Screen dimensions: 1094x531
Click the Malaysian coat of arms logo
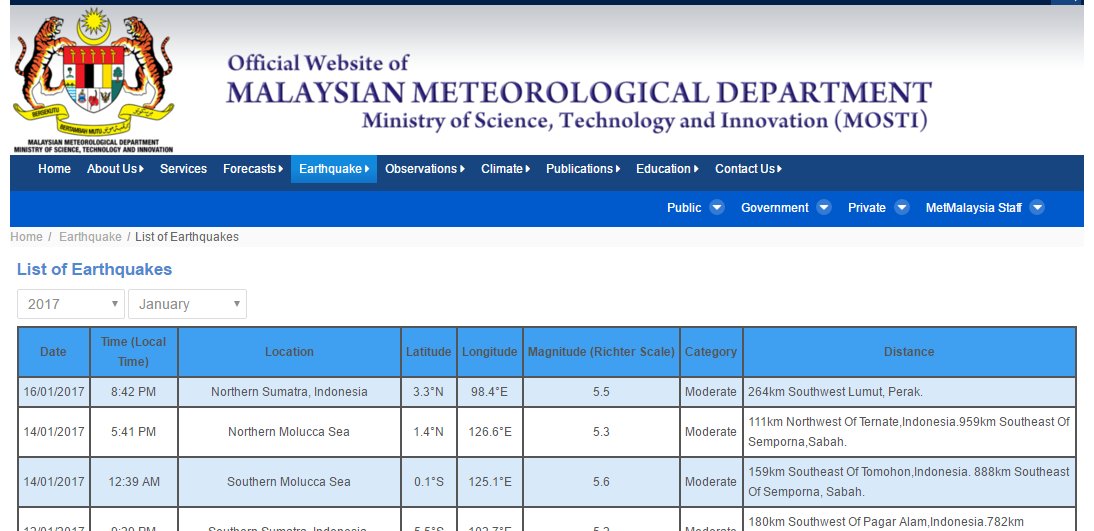tap(93, 80)
